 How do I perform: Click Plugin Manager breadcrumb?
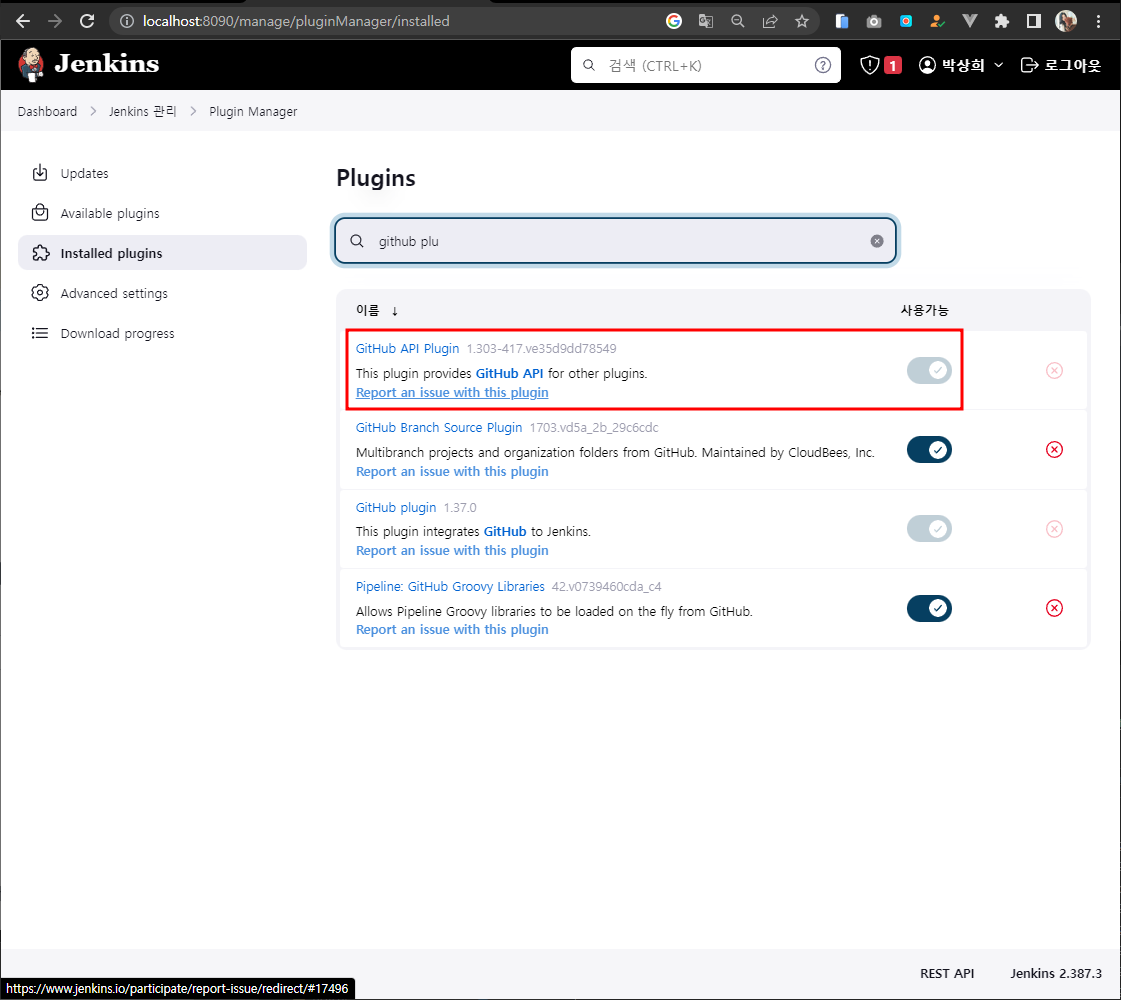(x=253, y=112)
